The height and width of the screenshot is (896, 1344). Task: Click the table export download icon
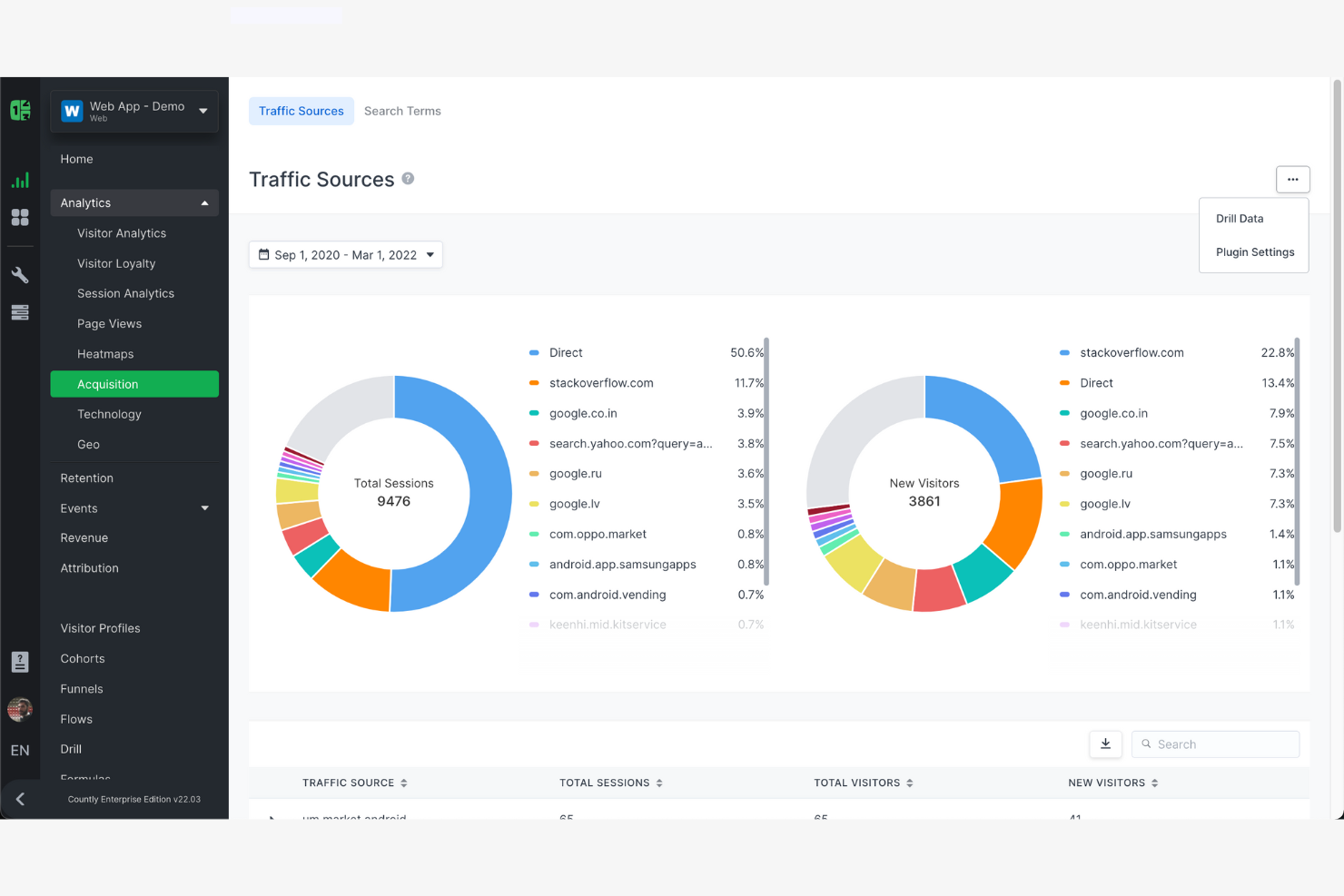pos(1105,743)
